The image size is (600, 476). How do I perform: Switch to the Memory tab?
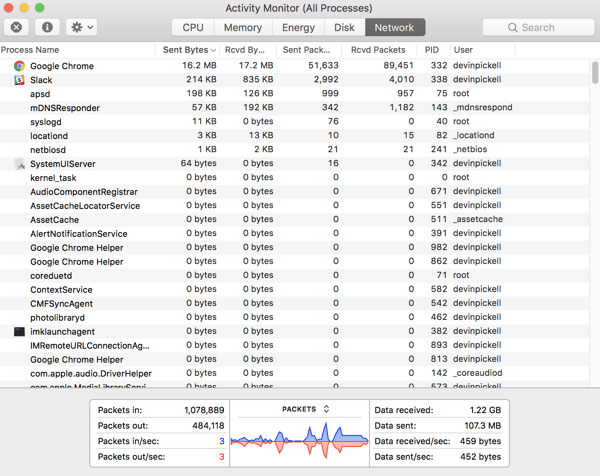pos(243,28)
